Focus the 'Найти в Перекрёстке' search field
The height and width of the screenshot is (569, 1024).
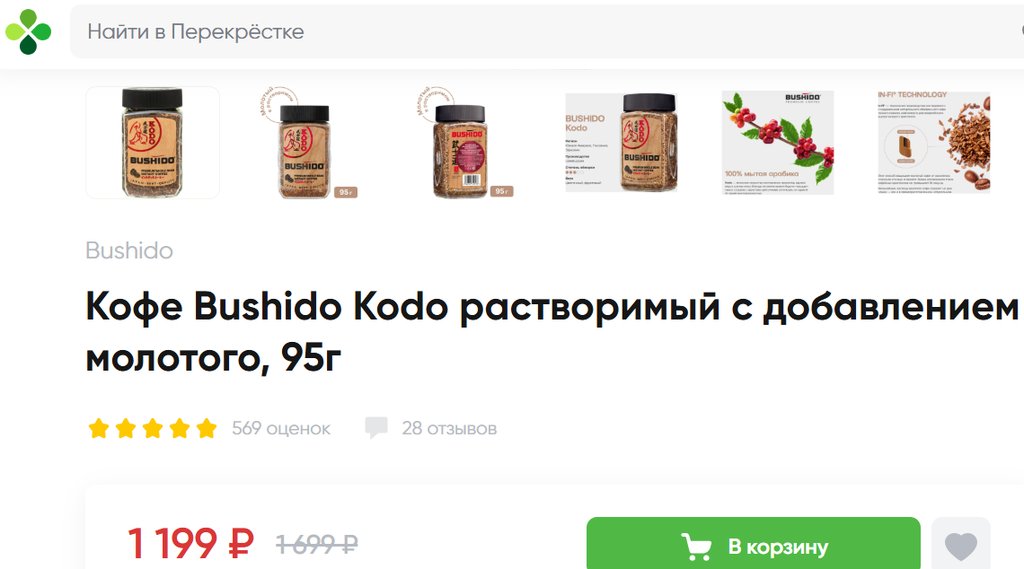(x=547, y=31)
